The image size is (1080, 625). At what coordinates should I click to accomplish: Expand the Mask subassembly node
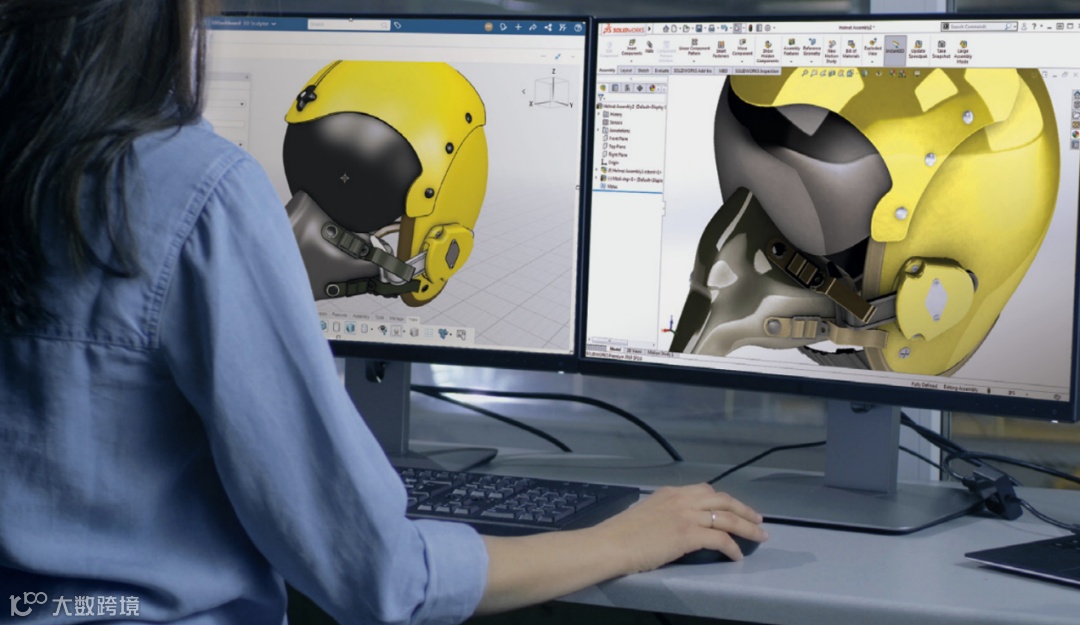click(596, 178)
